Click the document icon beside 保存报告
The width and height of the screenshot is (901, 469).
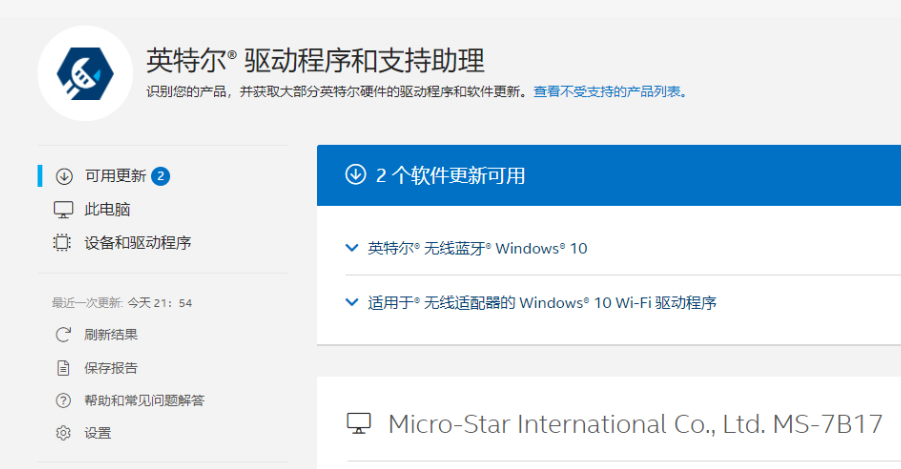[x=64, y=368]
